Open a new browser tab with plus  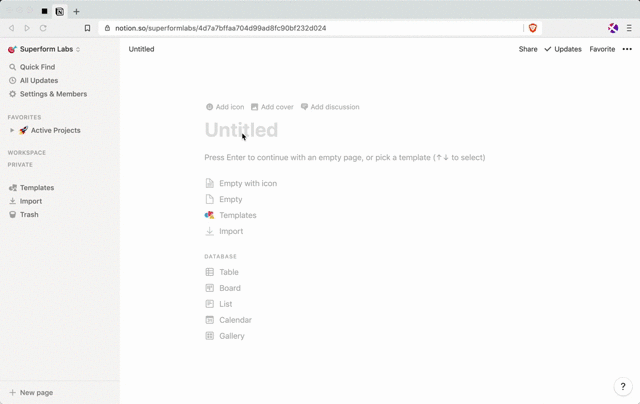click(x=76, y=11)
